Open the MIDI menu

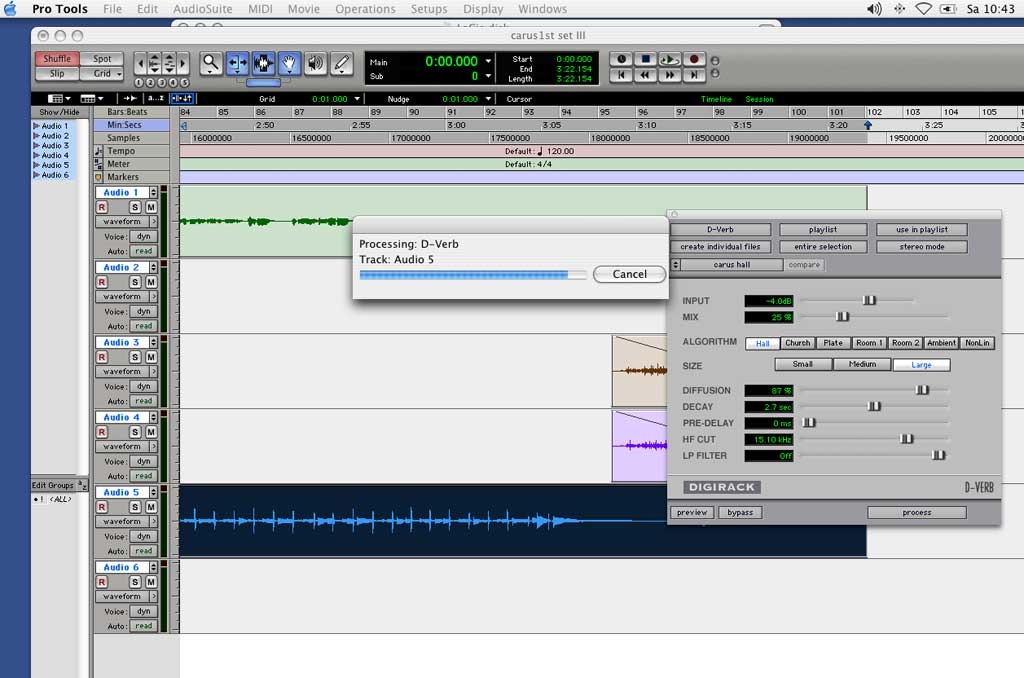click(x=260, y=9)
